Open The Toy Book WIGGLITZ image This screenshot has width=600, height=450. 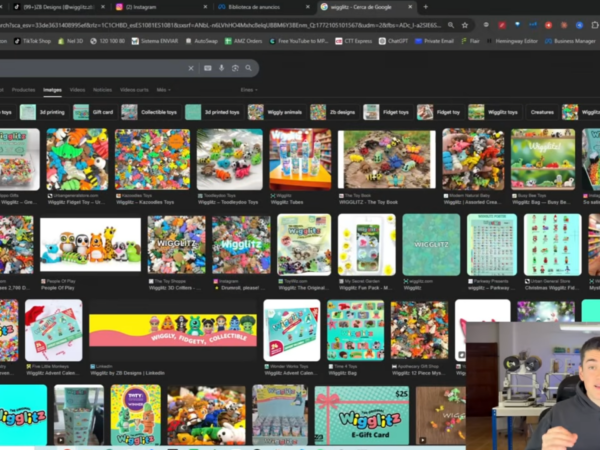tap(386, 159)
